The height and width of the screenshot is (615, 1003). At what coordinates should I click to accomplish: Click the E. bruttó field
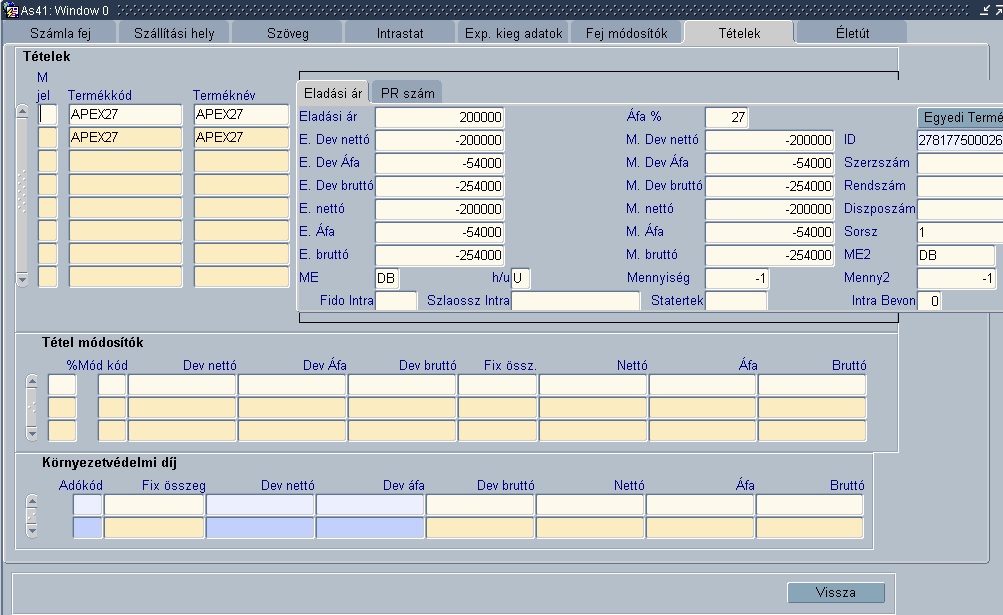tap(439, 255)
